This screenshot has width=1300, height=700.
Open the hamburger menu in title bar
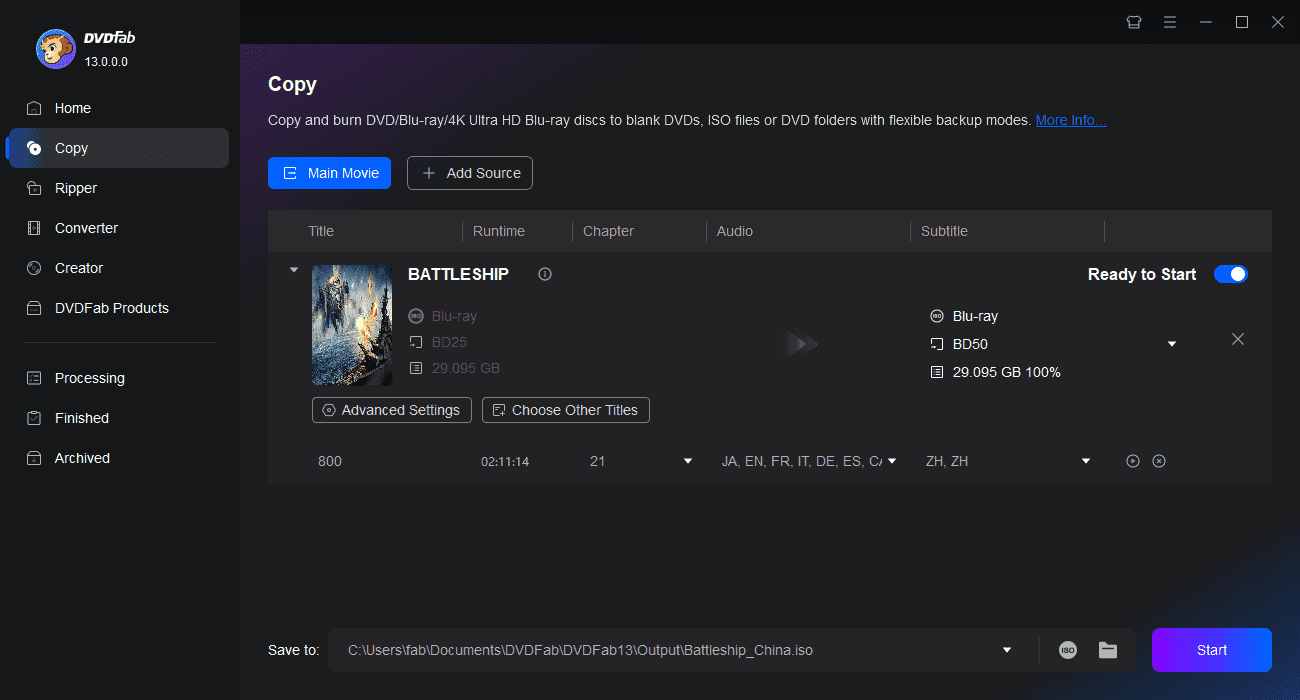1170,22
